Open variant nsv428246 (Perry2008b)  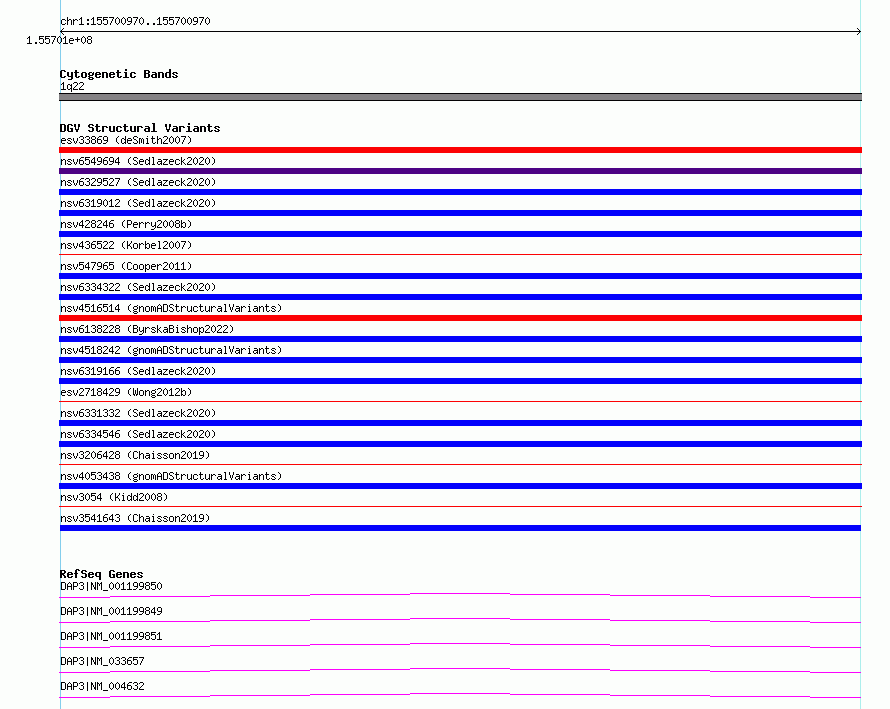pos(126,224)
